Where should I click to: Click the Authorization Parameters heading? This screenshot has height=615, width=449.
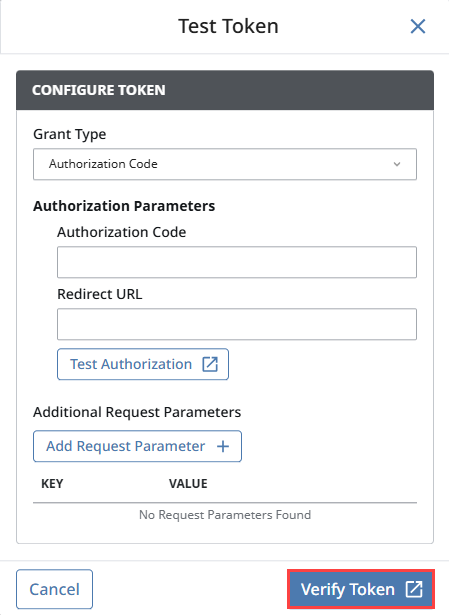[x=124, y=206]
